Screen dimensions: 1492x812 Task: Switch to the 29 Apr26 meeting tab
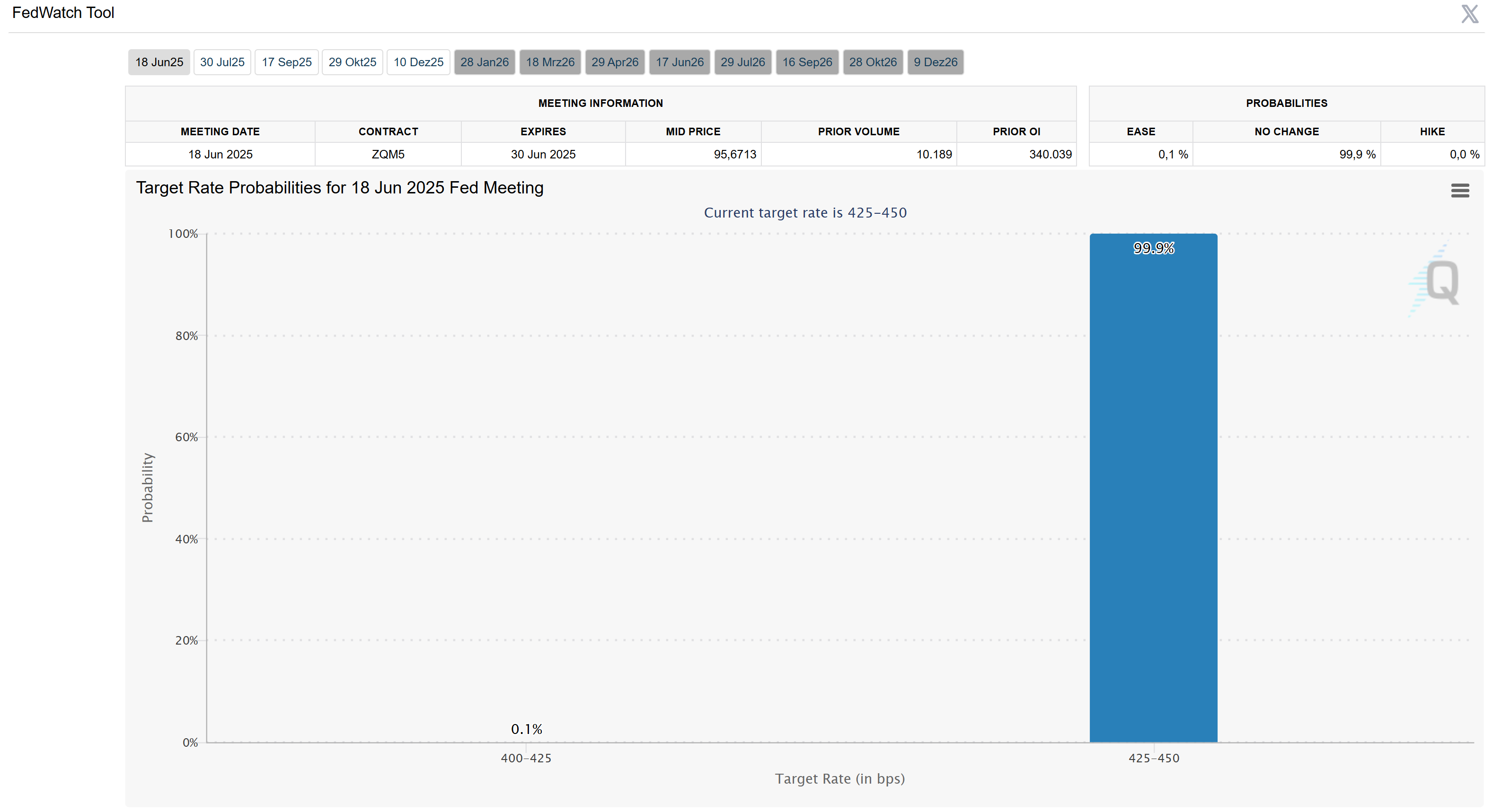coord(615,62)
